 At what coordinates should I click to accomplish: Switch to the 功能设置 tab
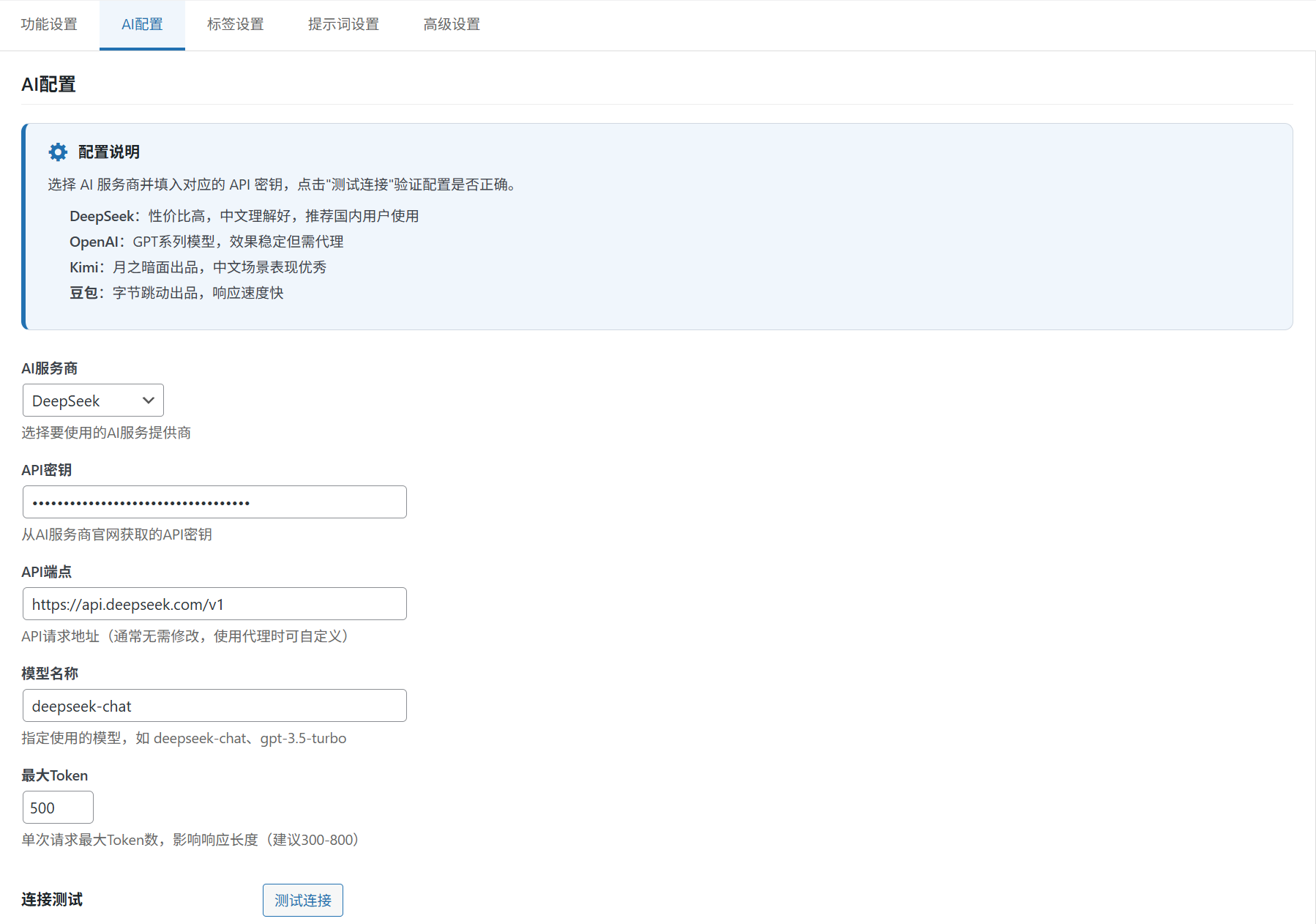49,24
